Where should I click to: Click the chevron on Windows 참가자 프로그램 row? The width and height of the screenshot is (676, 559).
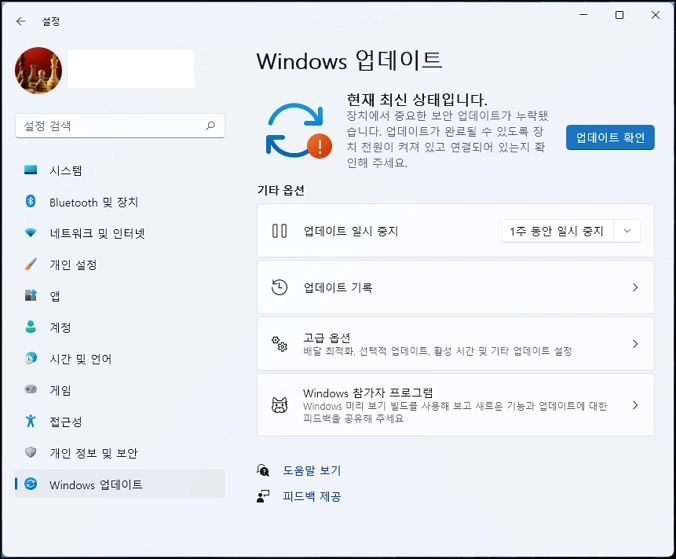635,405
